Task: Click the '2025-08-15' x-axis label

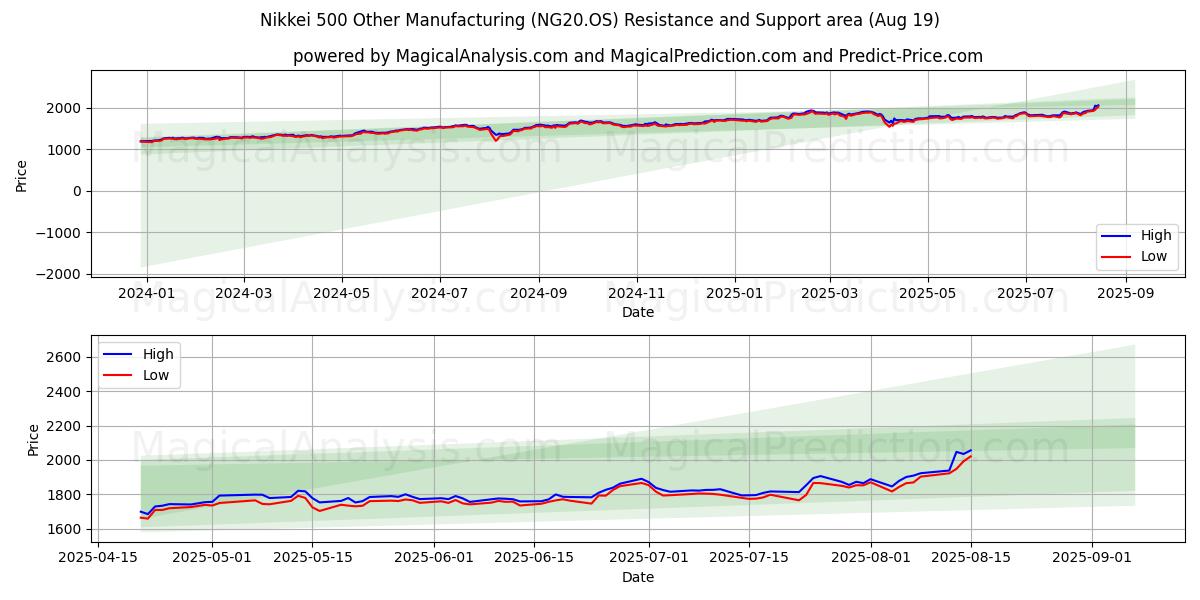Action: 972,558
